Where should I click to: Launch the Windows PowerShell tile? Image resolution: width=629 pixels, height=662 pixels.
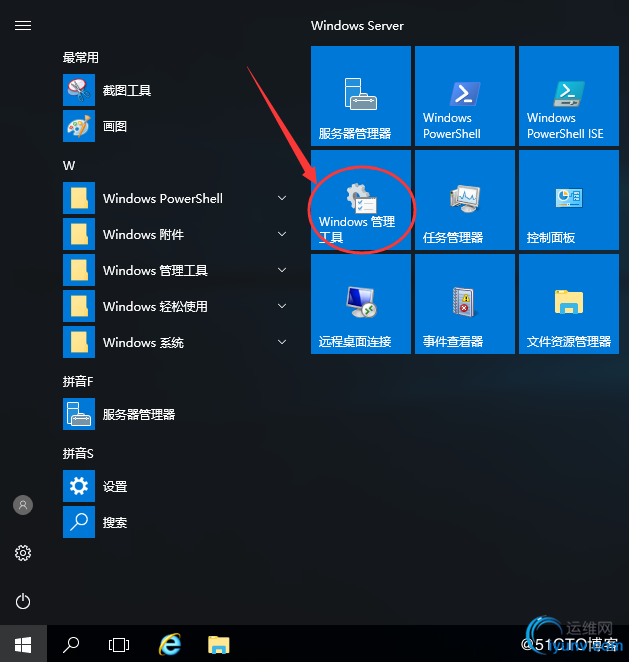pyautogui.click(x=465, y=96)
